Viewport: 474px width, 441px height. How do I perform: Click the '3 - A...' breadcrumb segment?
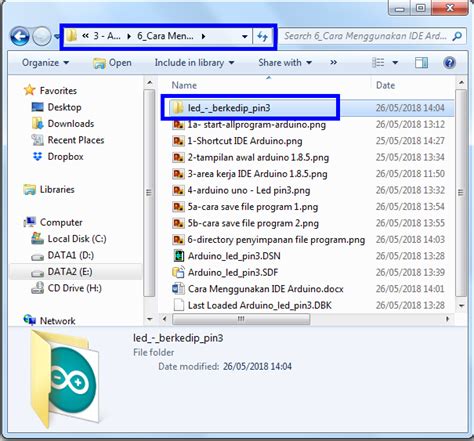[x=107, y=36]
